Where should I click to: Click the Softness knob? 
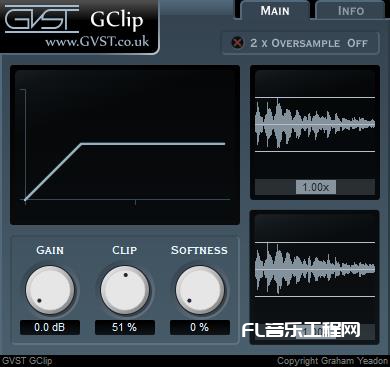pos(200,290)
